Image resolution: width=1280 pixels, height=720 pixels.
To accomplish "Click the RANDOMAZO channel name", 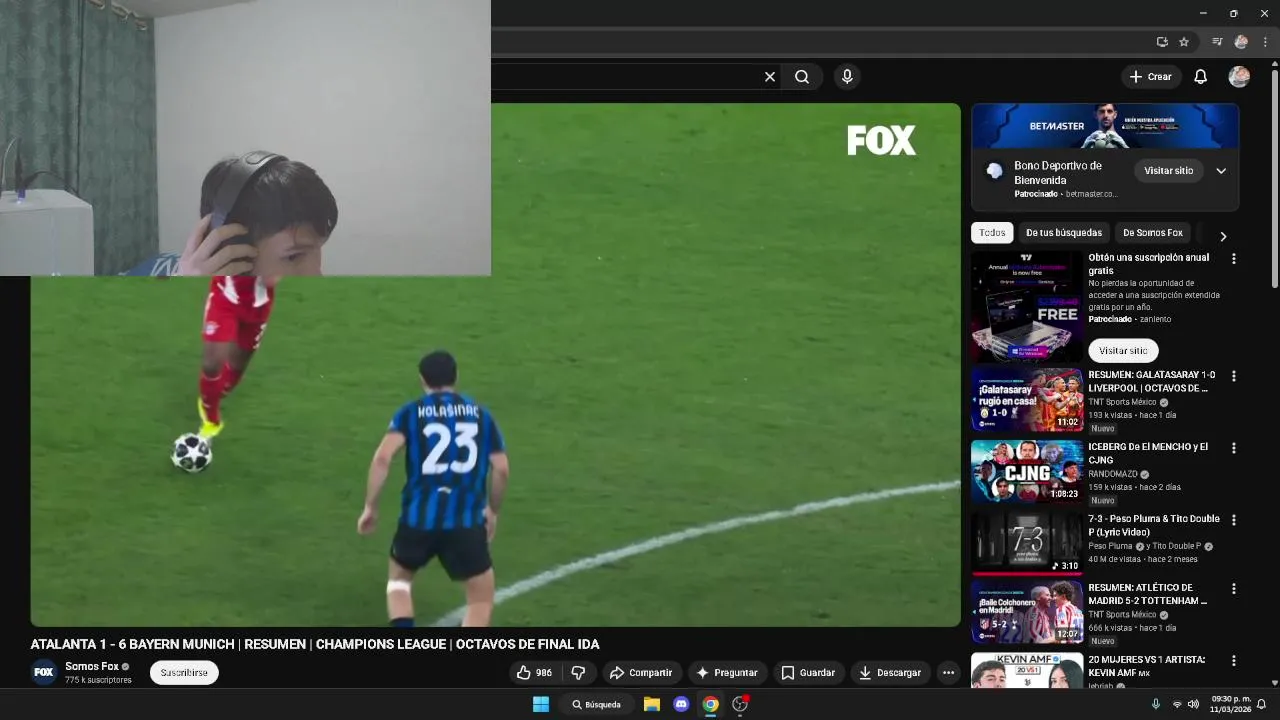I will (x=1112, y=474).
